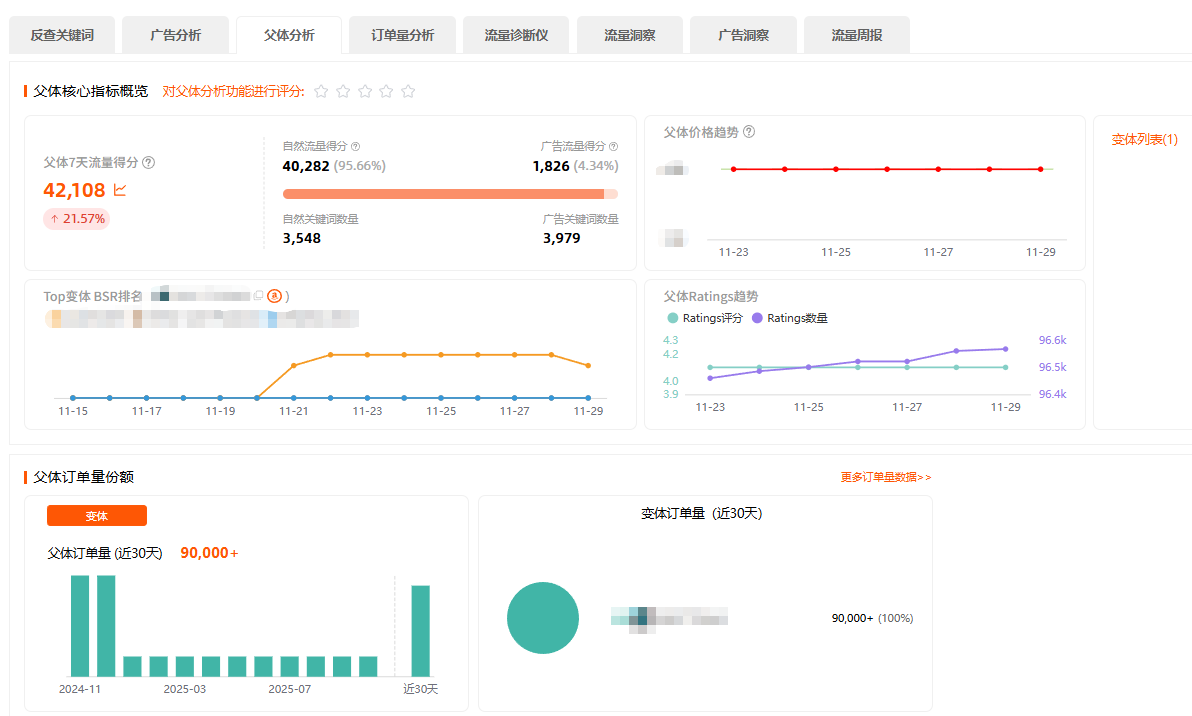Viewport: 1192px width, 716px height.
Task: Toggle the Ratings评分 legend series
Action: pos(705,318)
